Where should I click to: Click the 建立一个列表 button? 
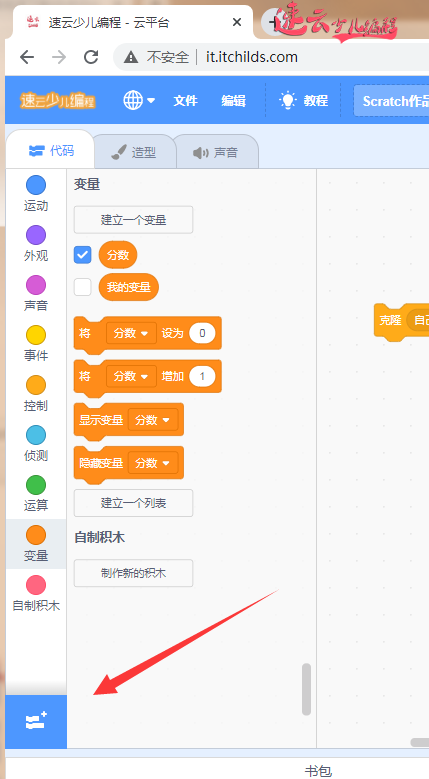click(x=133, y=503)
